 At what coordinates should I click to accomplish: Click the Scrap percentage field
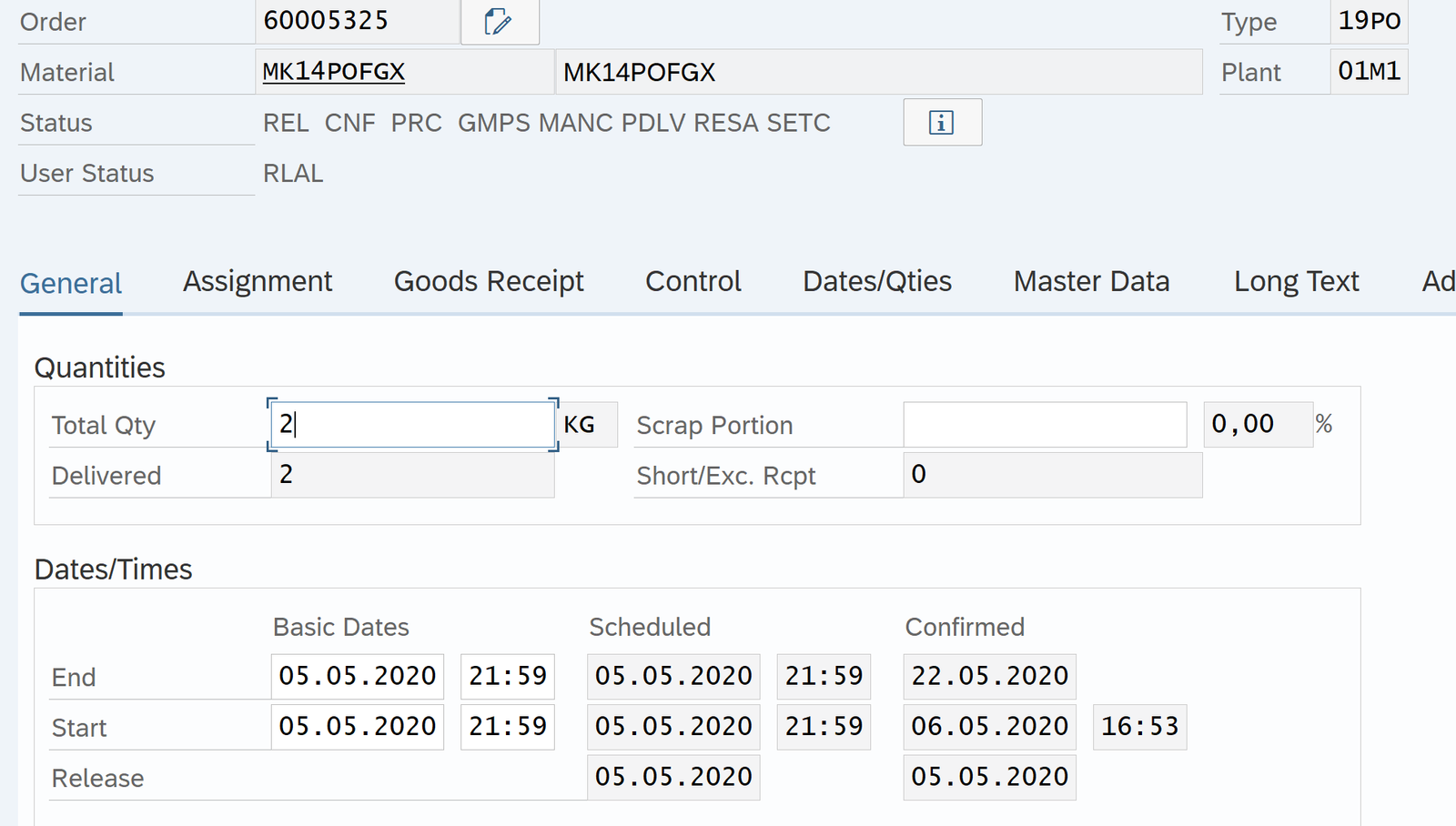pos(1257,425)
